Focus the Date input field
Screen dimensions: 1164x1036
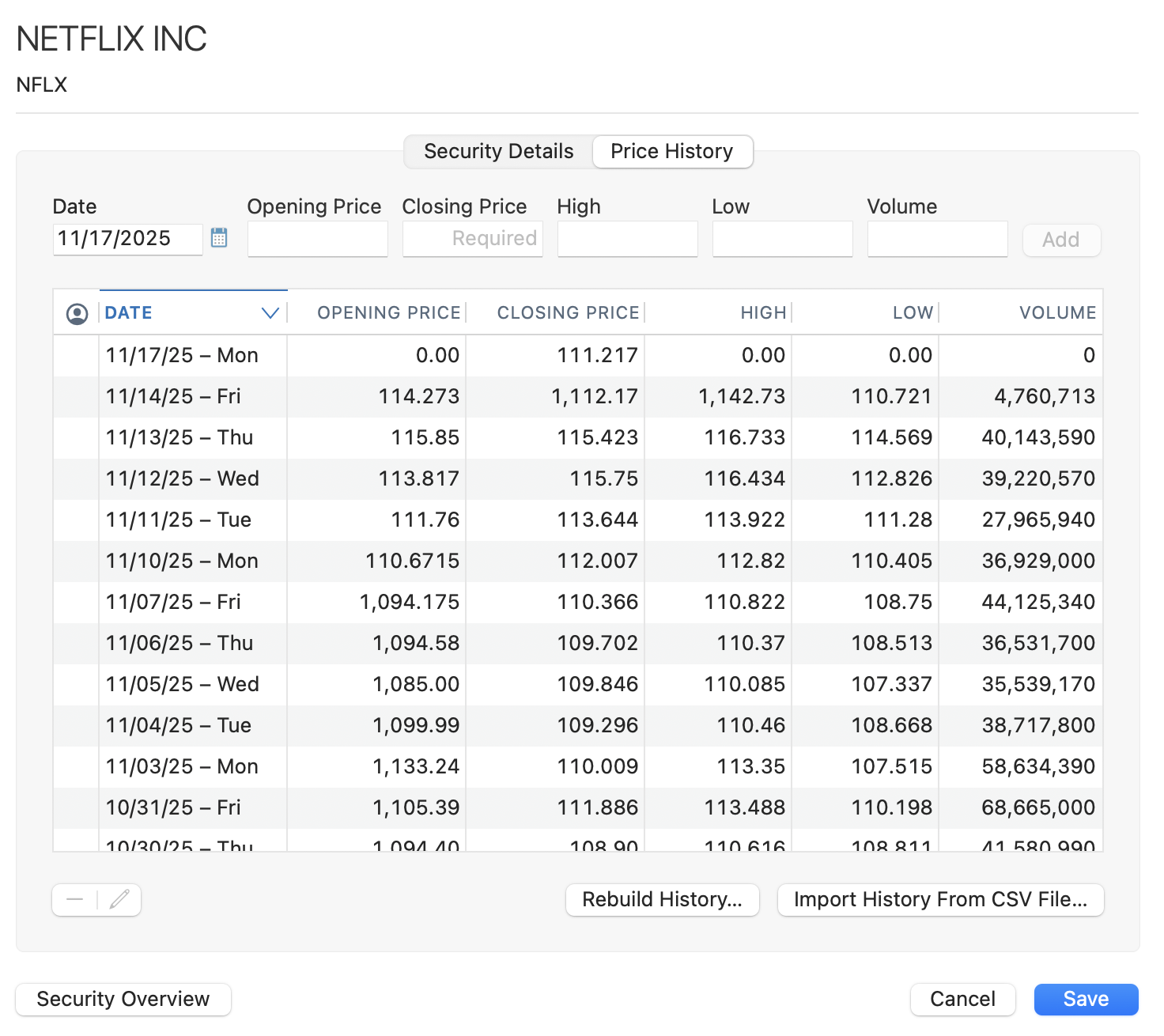127,238
